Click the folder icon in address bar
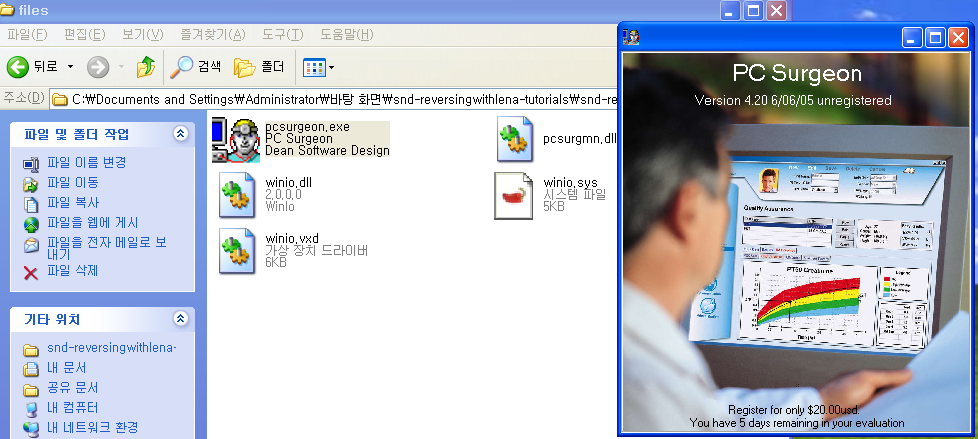This screenshot has height=439, width=978. coord(60,100)
